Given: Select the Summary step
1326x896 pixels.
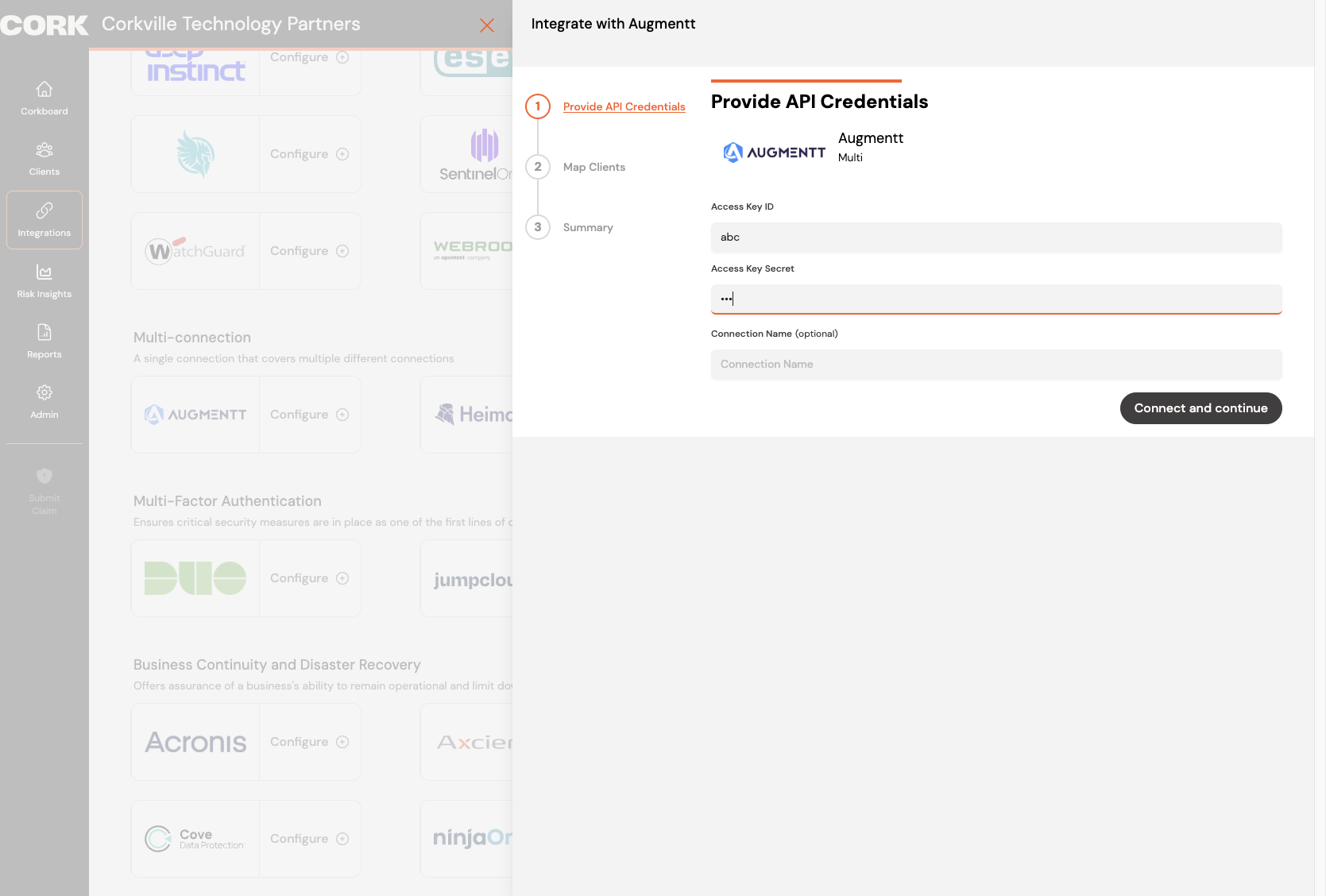Looking at the screenshot, I should click(x=588, y=227).
